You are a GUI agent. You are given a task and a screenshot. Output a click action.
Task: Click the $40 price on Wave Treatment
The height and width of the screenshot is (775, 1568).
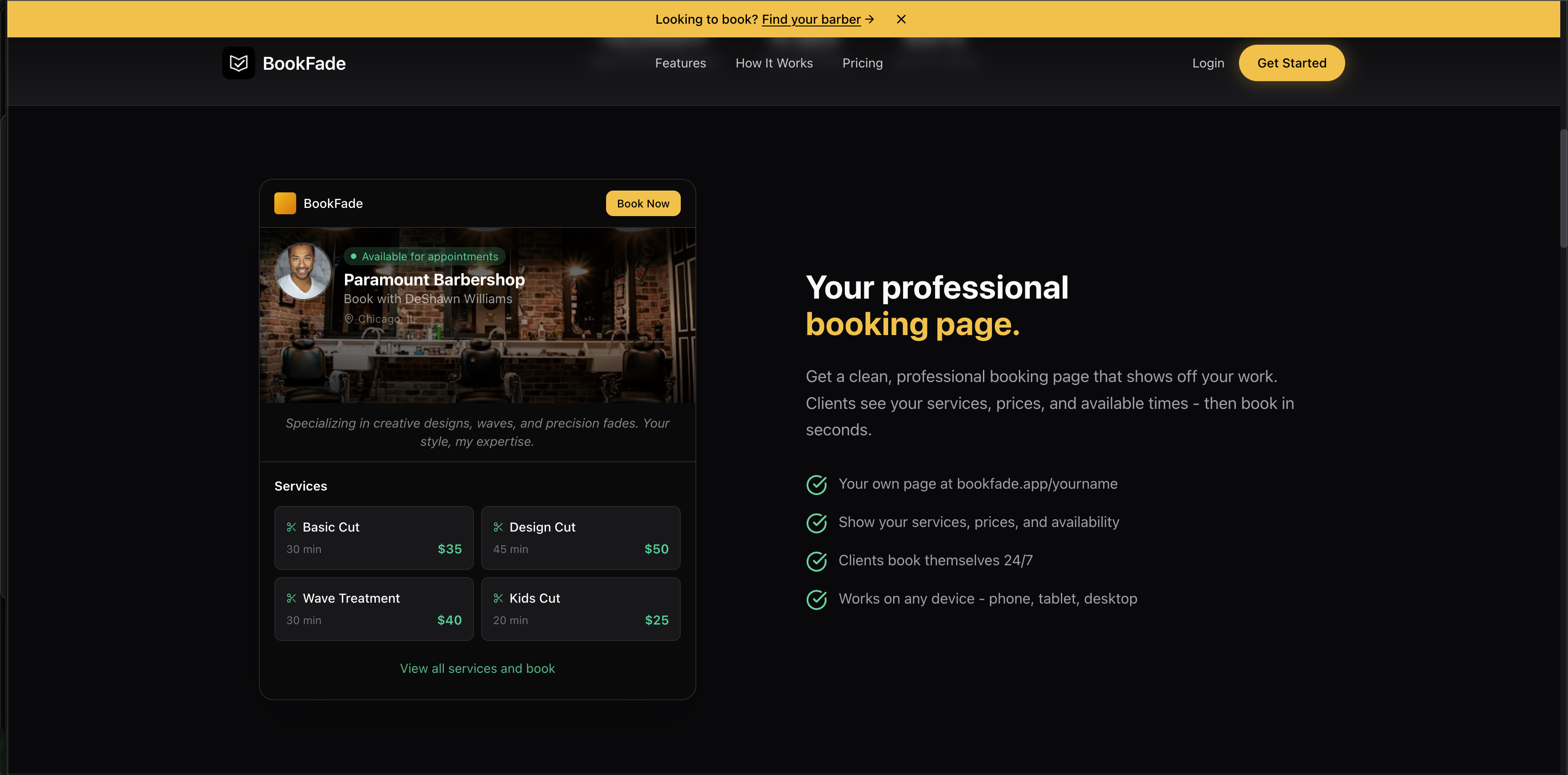pos(449,620)
